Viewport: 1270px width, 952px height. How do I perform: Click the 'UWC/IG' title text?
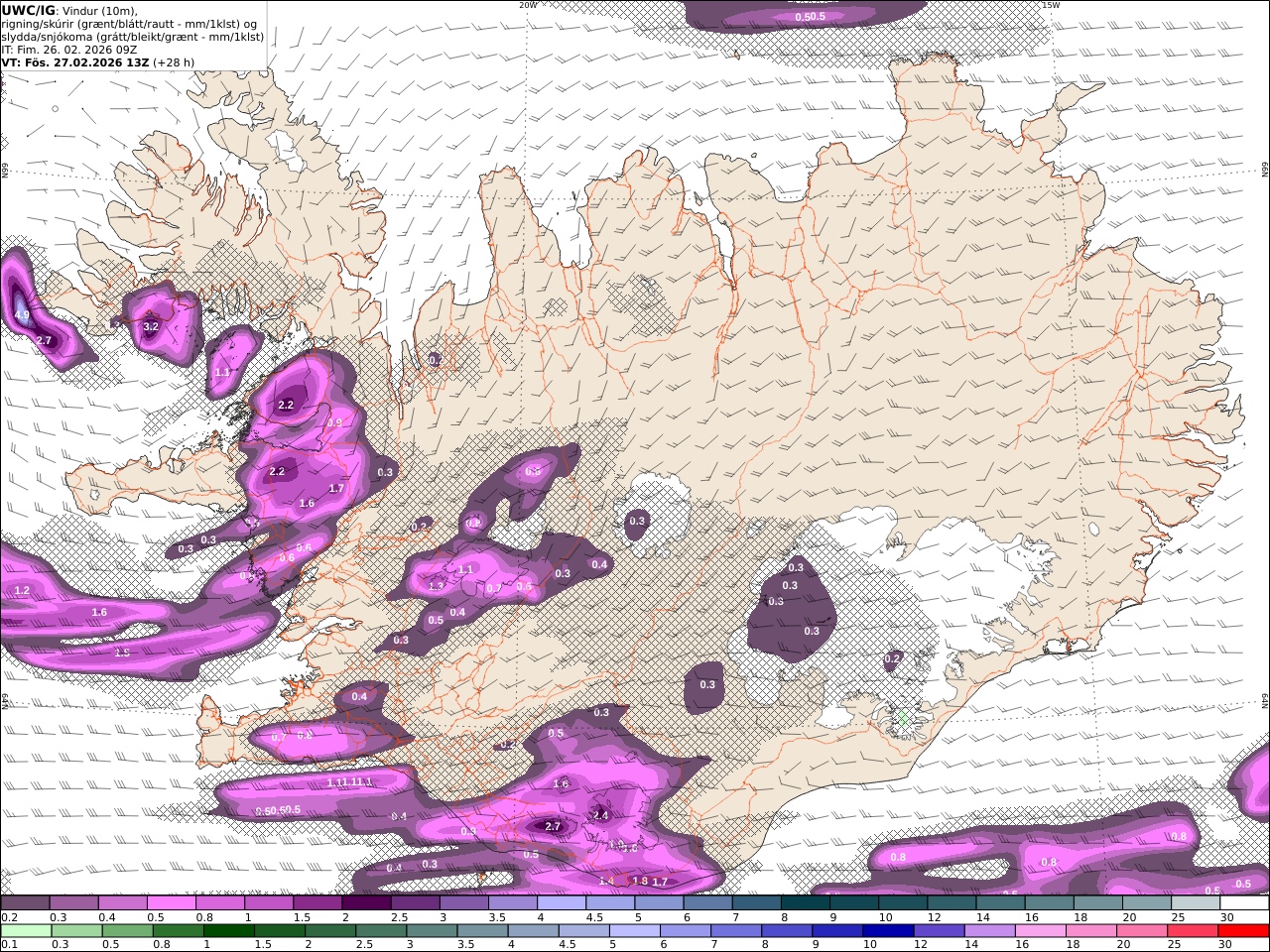click(29, 10)
